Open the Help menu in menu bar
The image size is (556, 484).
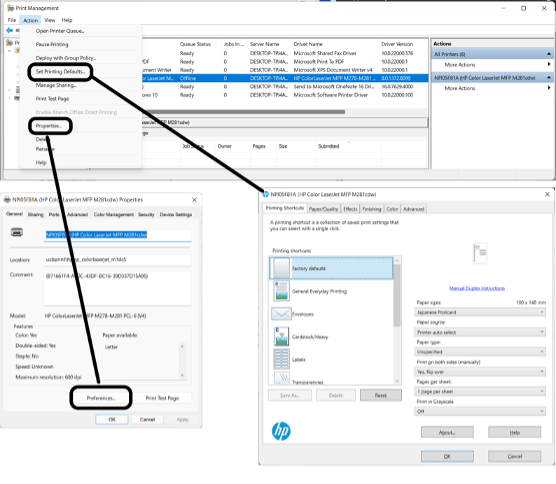click(x=67, y=20)
